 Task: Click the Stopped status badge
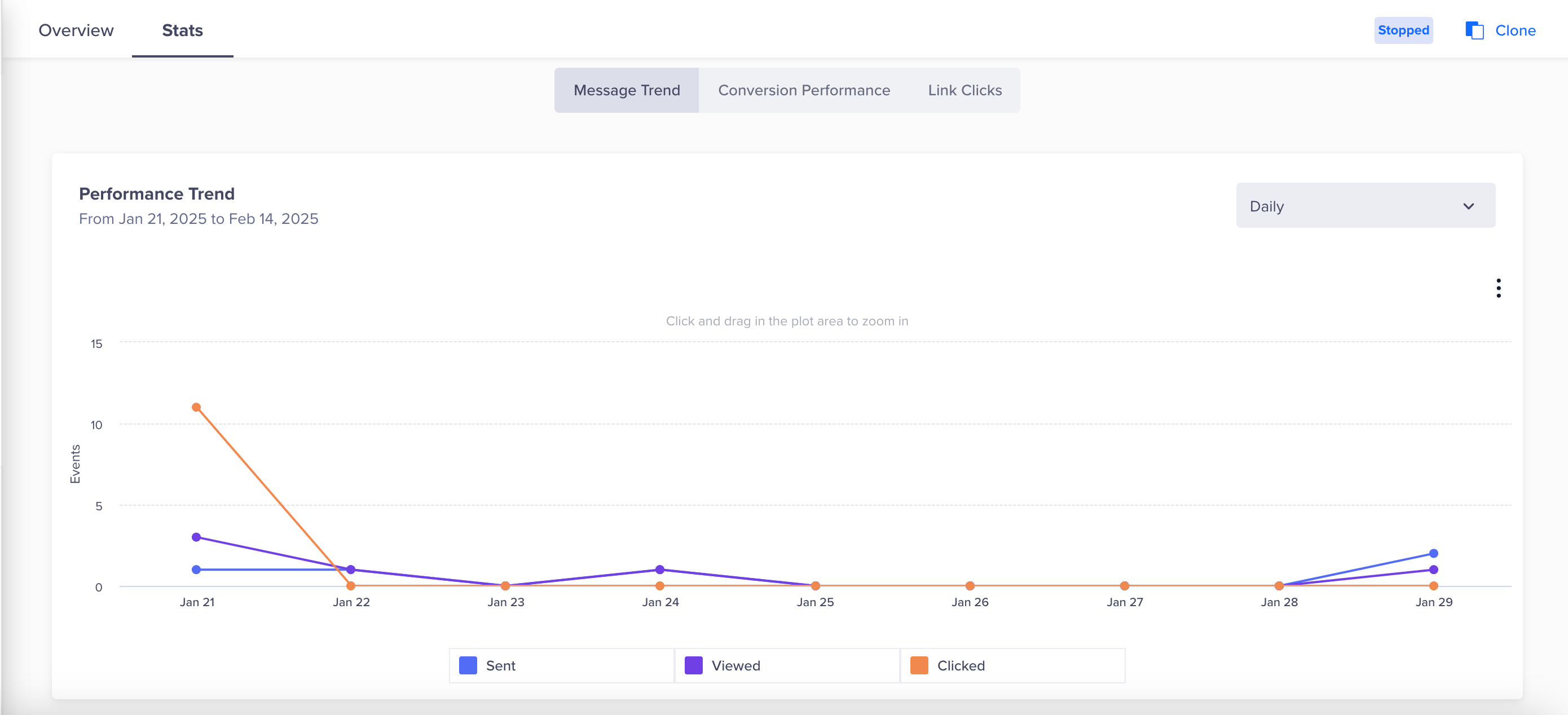[x=1403, y=30]
